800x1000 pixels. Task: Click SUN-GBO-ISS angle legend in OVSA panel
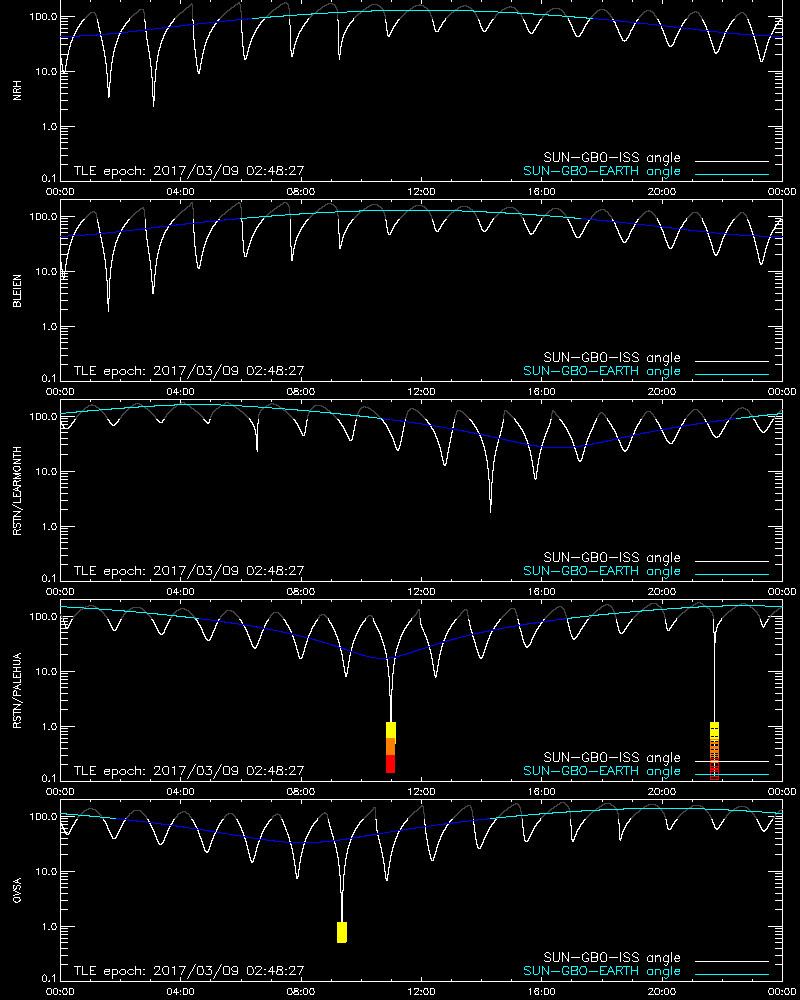612,957
